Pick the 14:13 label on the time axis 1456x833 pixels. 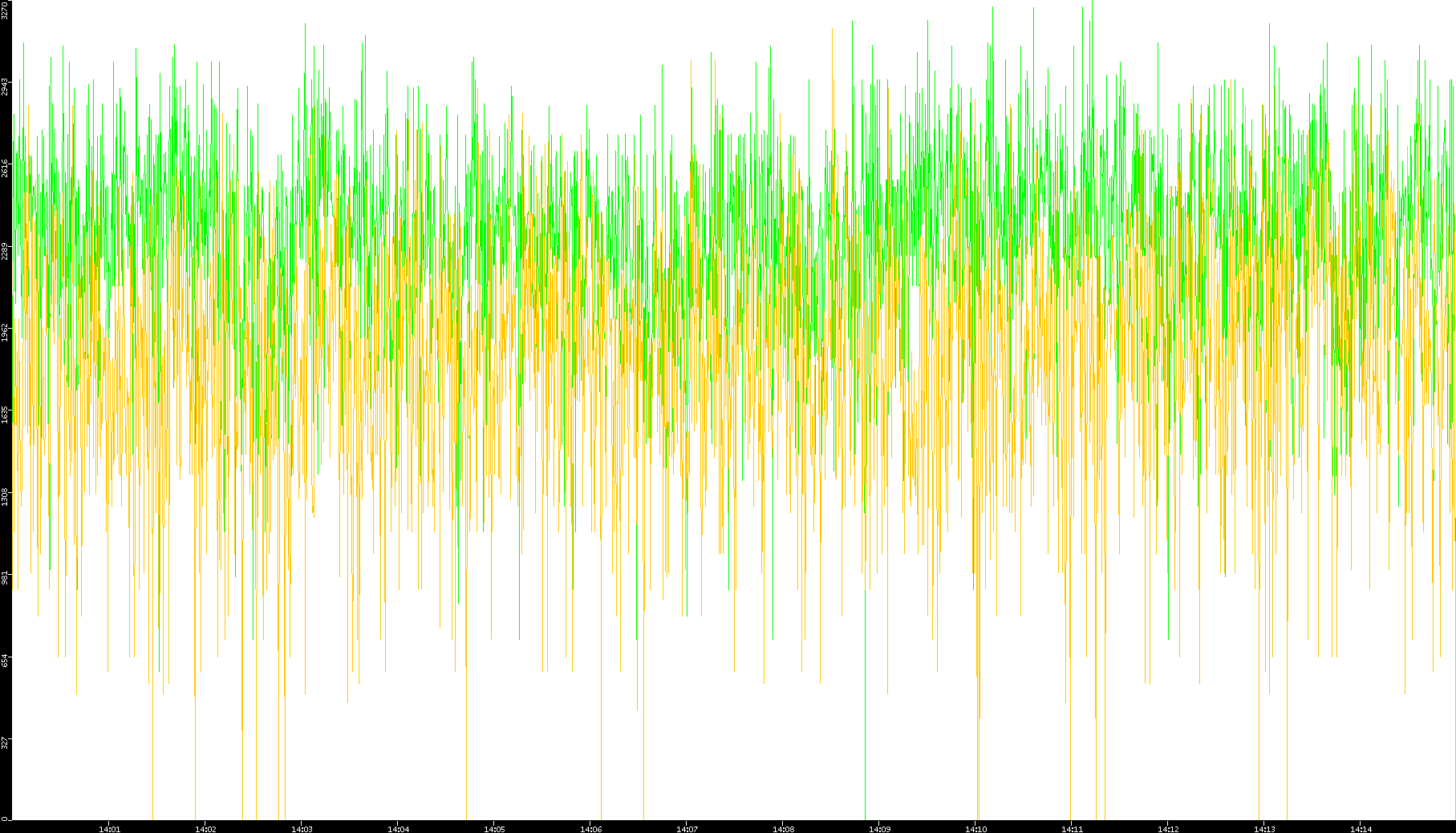[1264, 828]
